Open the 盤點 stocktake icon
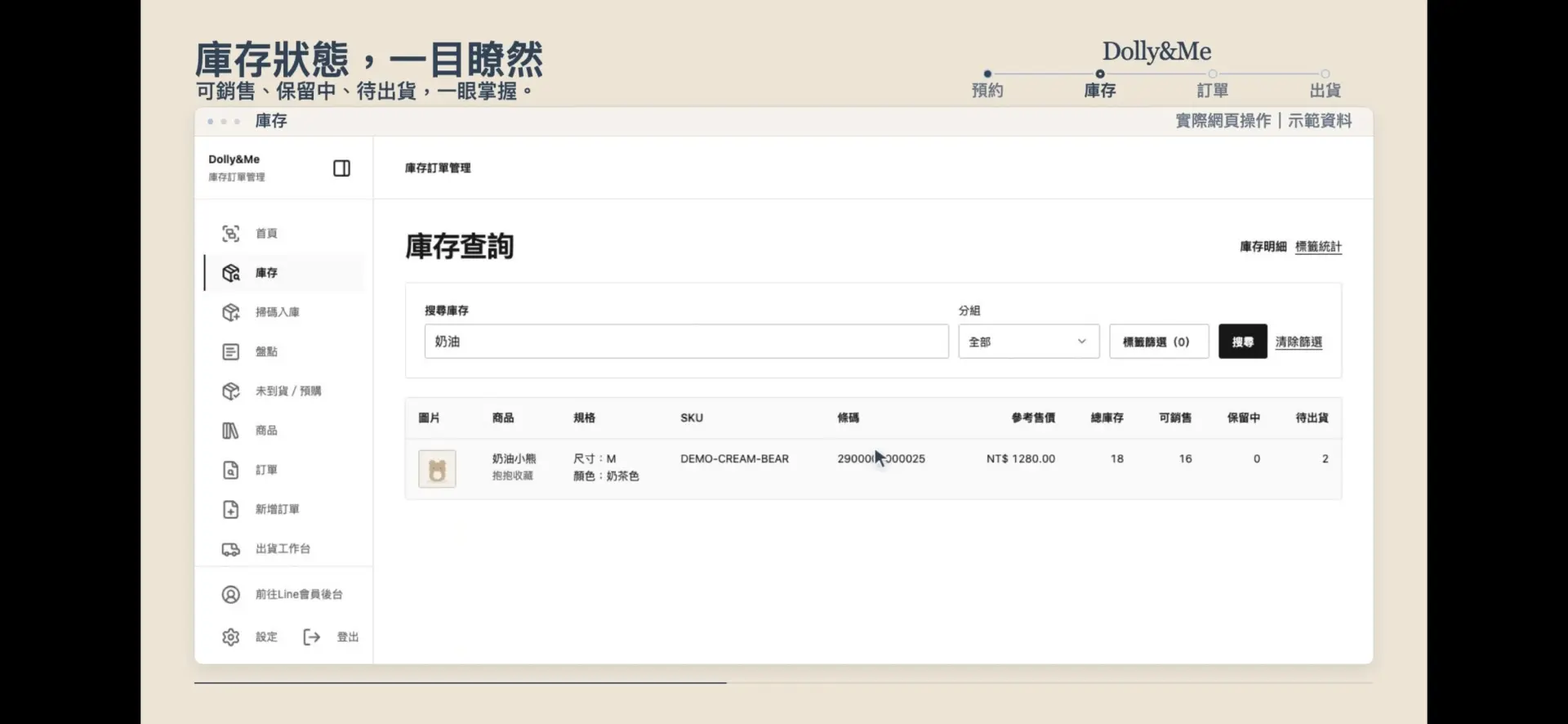Viewport: 1568px width, 724px height. point(231,351)
